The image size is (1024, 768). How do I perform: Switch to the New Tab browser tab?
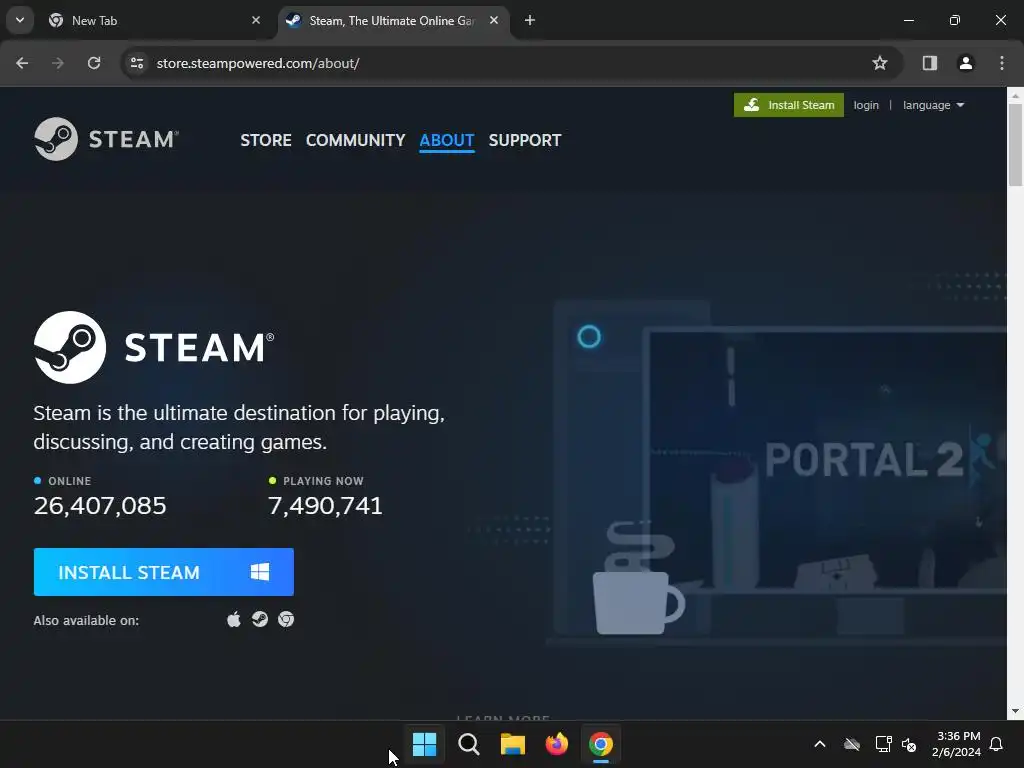[154, 21]
